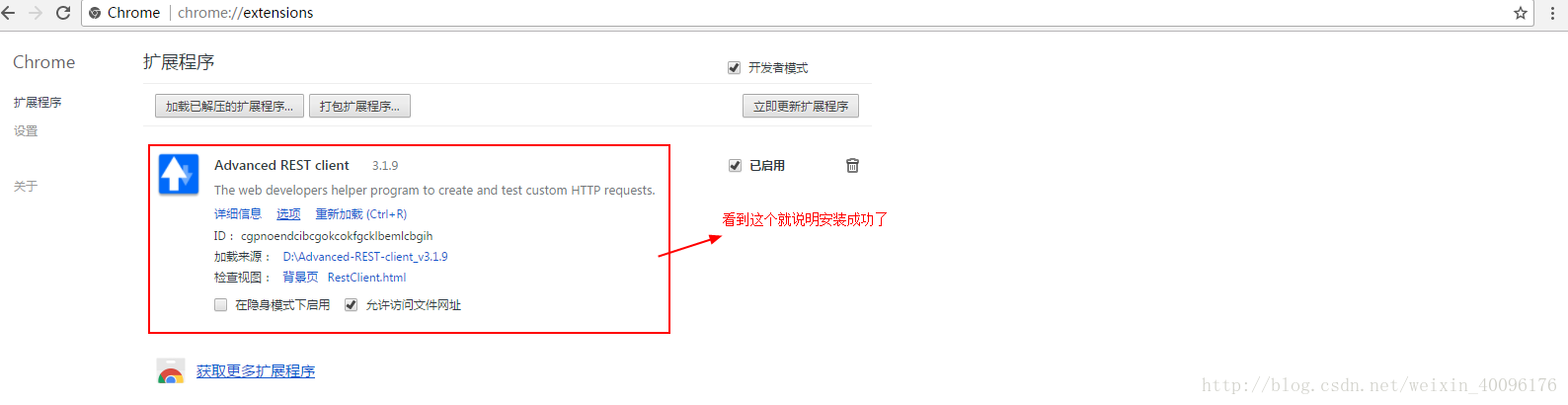Open 设置 in the sidebar
Screen dimensions: 1568x405
(x=26, y=131)
